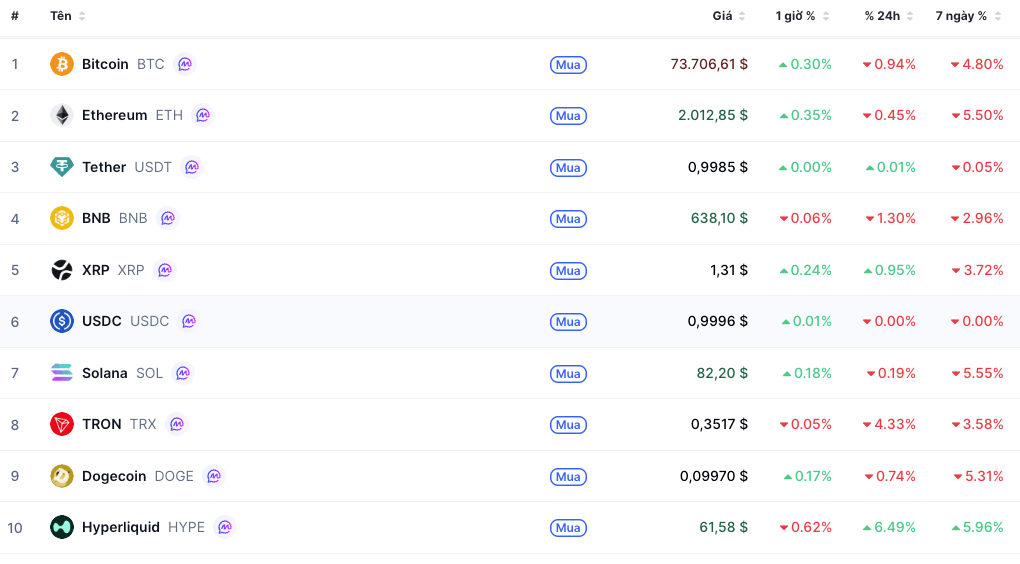The width and height of the screenshot is (1020, 564).
Task: Click the BNB logo icon
Action: 62,218
